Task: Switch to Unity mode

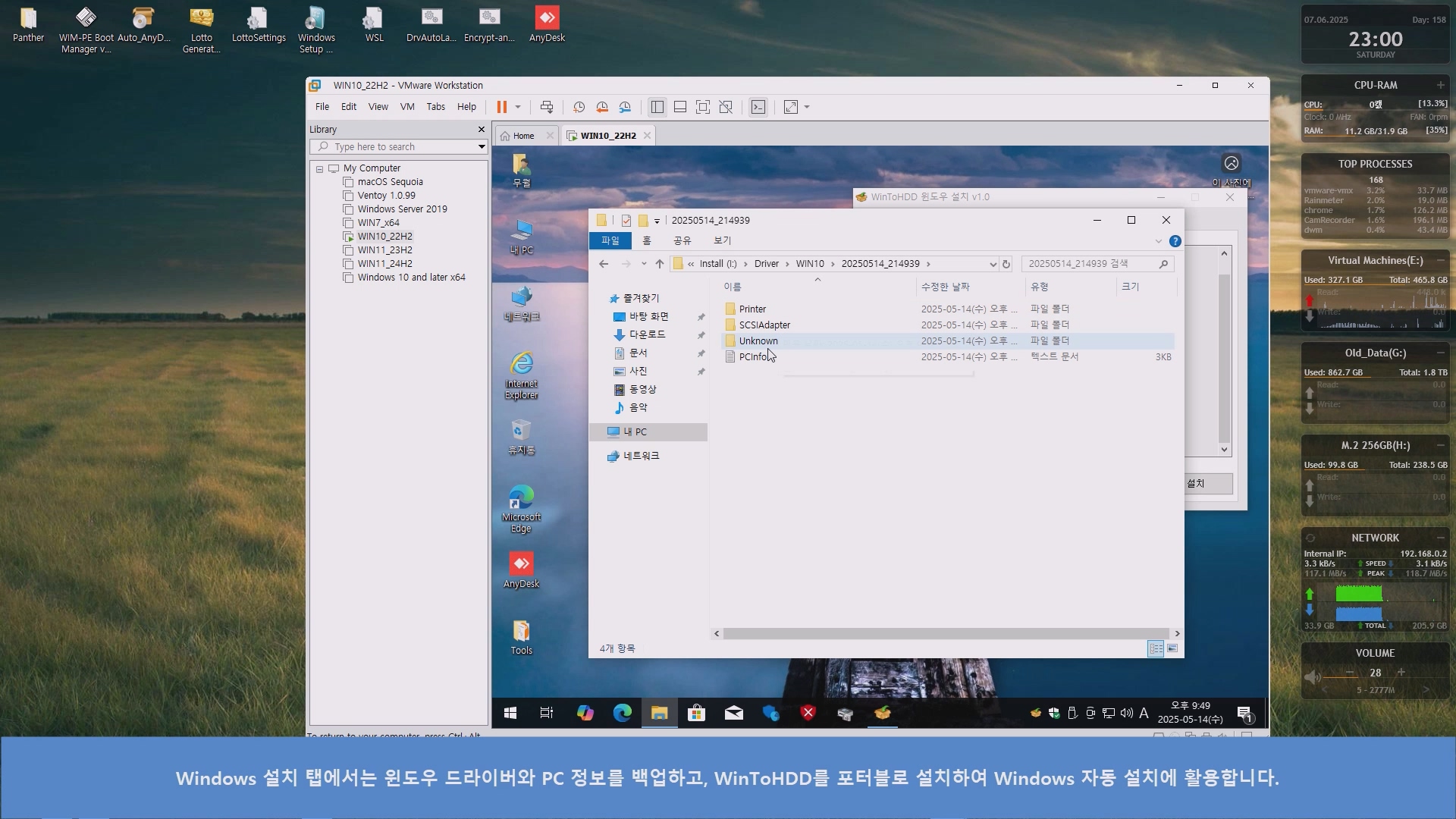Action: (726, 107)
